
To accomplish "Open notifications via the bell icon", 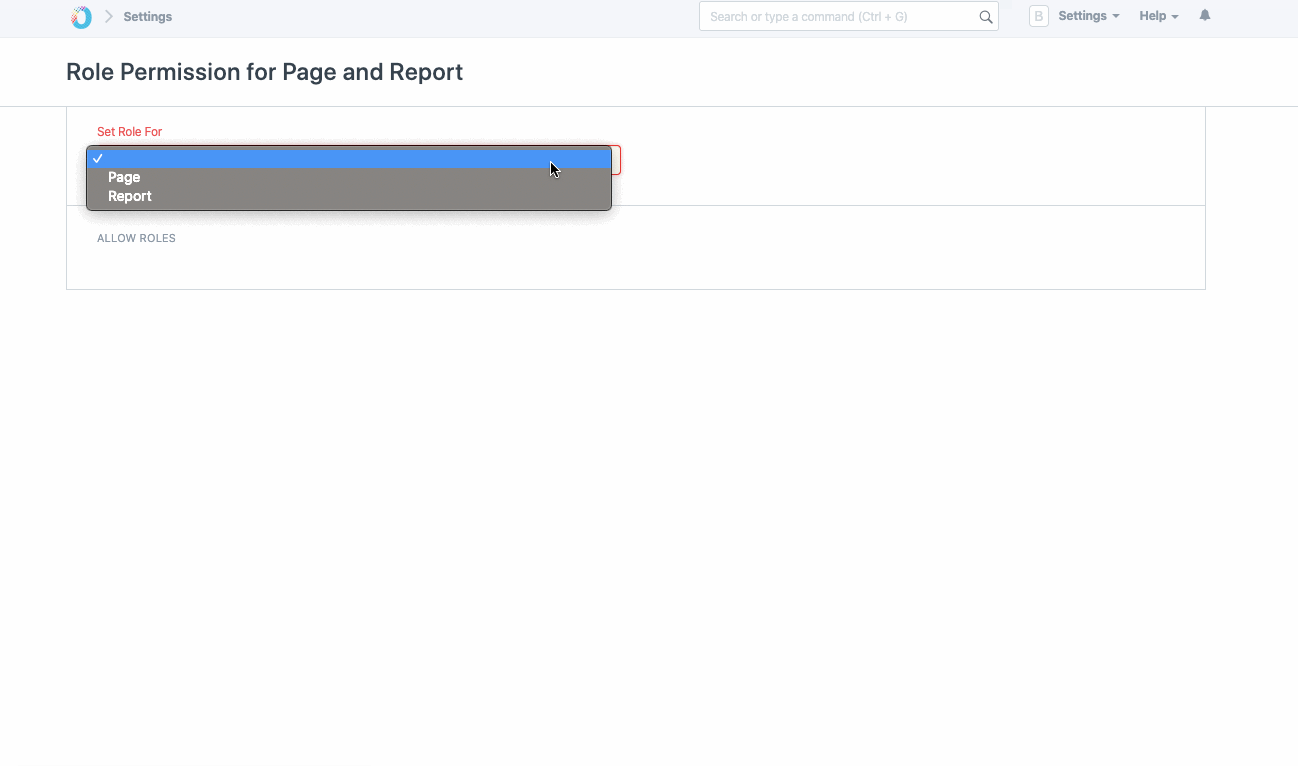I will [x=1204, y=15].
